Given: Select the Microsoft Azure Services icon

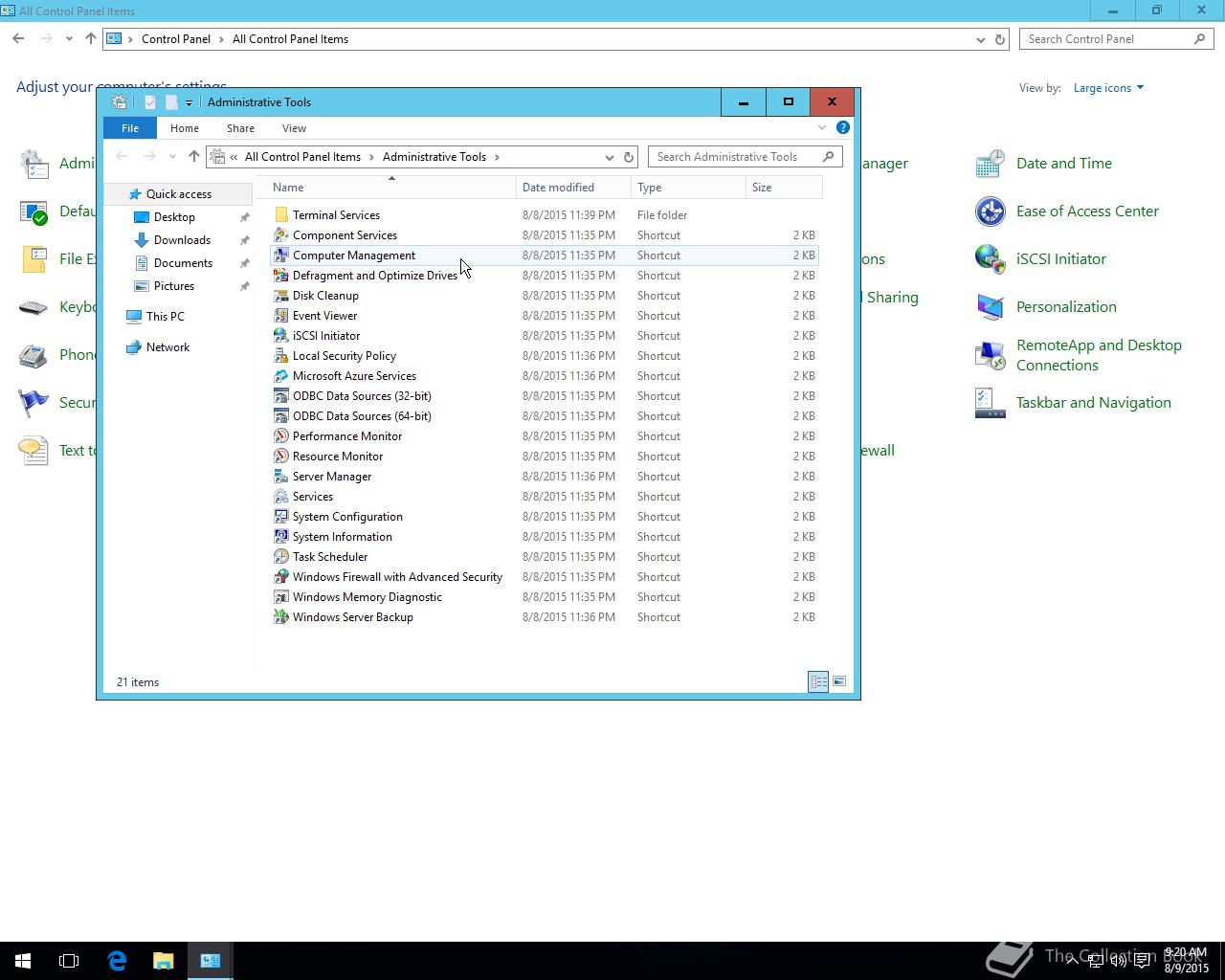Looking at the screenshot, I should tap(280, 376).
